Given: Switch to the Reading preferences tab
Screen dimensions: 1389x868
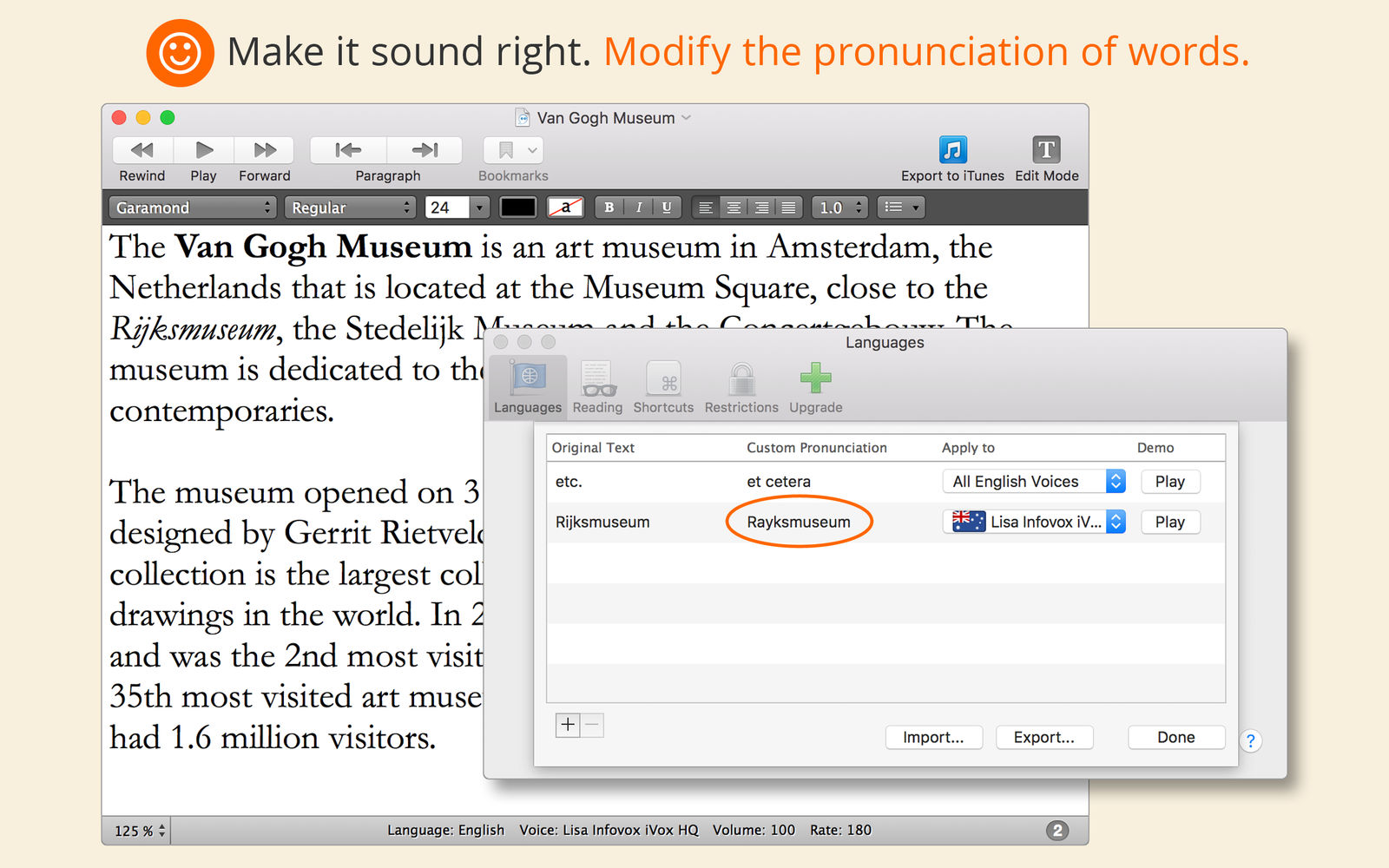Looking at the screenshot, I should click(597, 388).
